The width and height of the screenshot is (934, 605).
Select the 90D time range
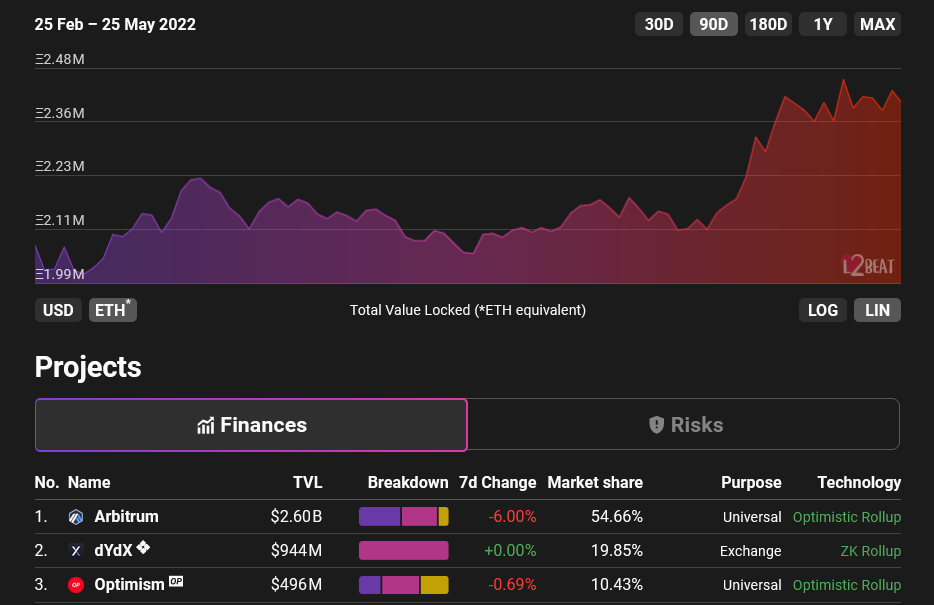point(714,24)
